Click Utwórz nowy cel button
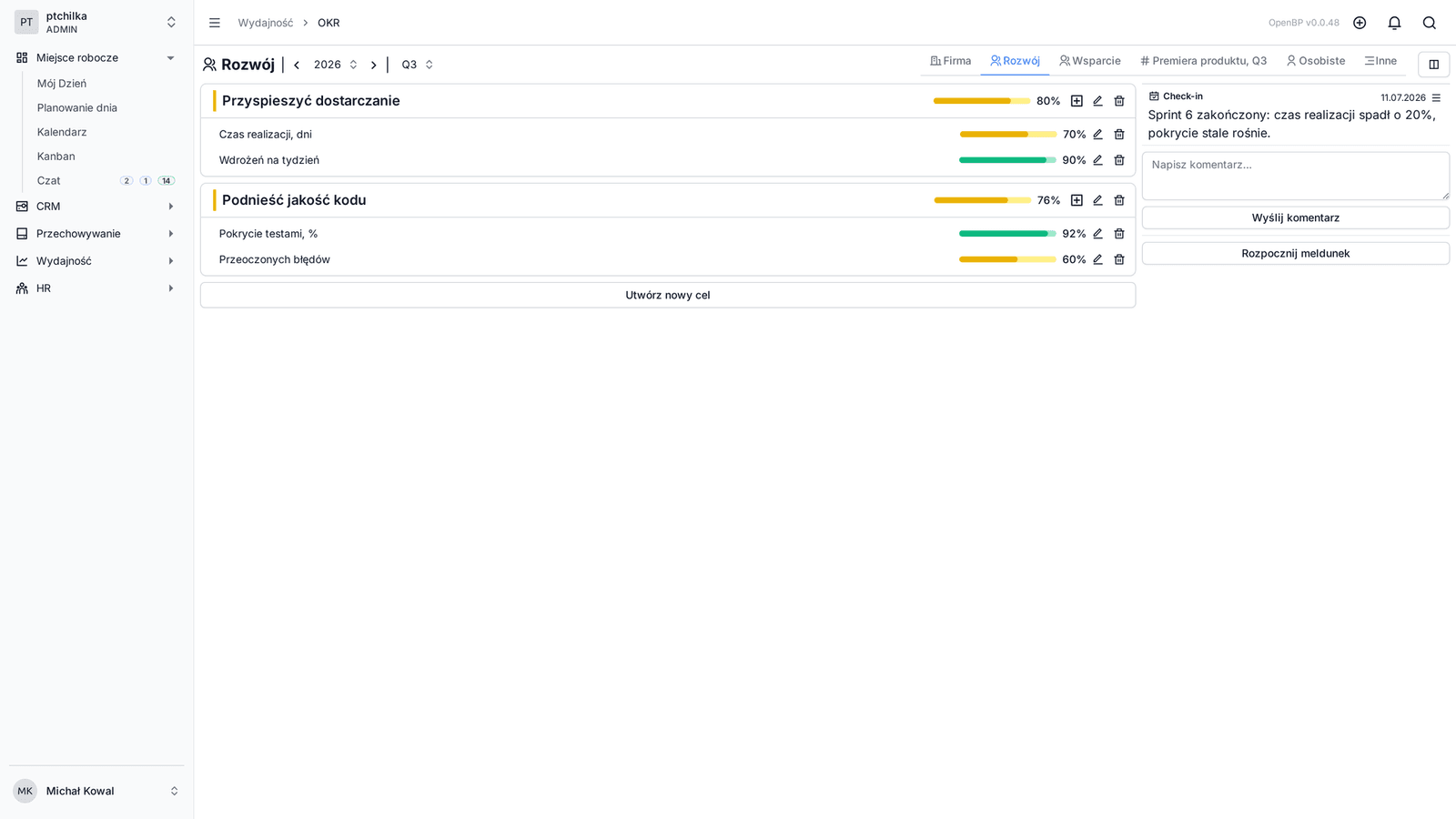This screenshot has width=1456, height=819. point(668,295)
